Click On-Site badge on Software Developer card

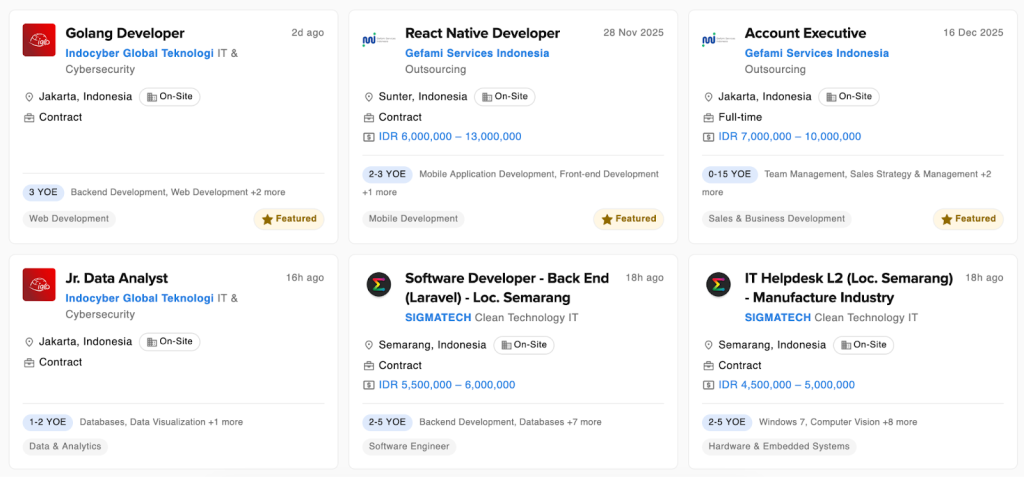[x=524, y=345]
